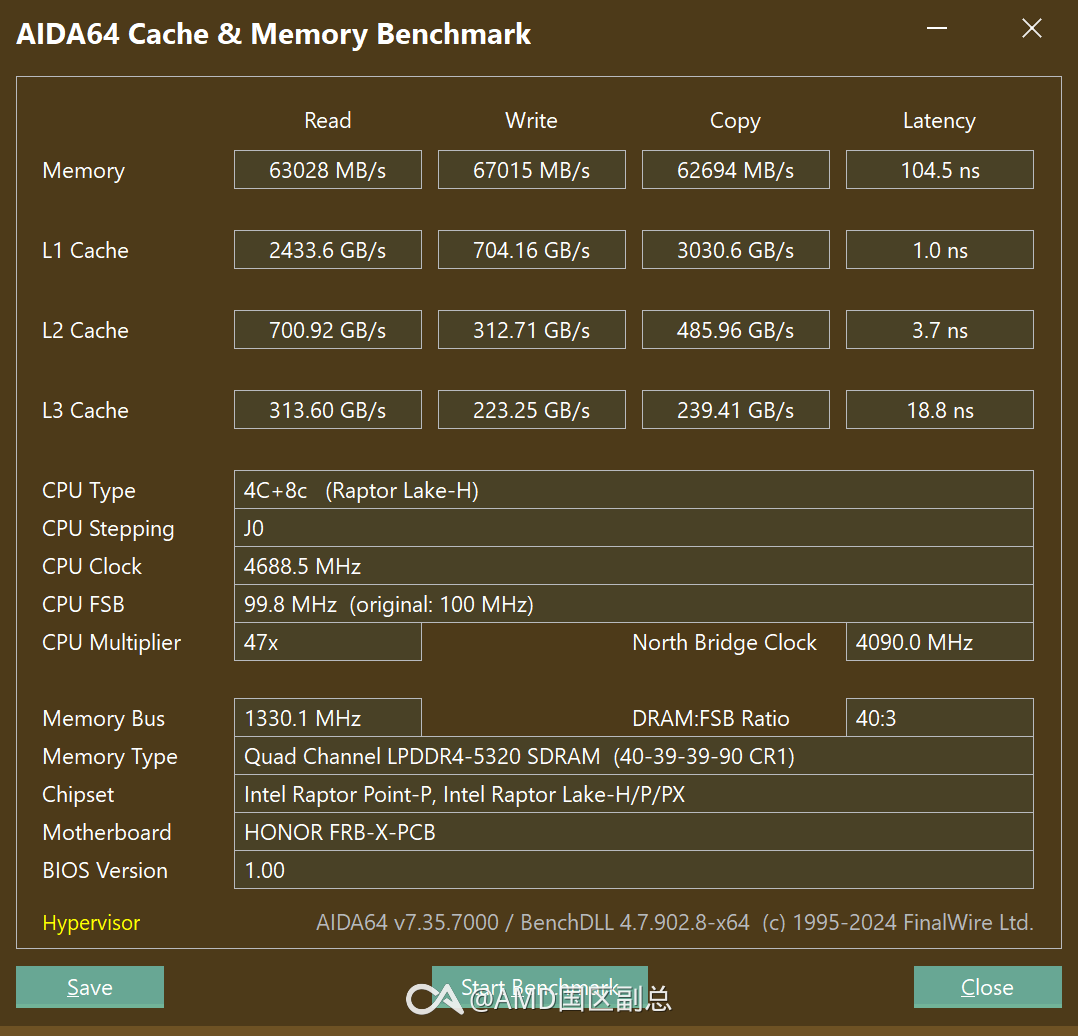Image resolution: width=1078 pixels, height=1036 pixels.
Task: Click the Save button
Action: pos(90,987)
